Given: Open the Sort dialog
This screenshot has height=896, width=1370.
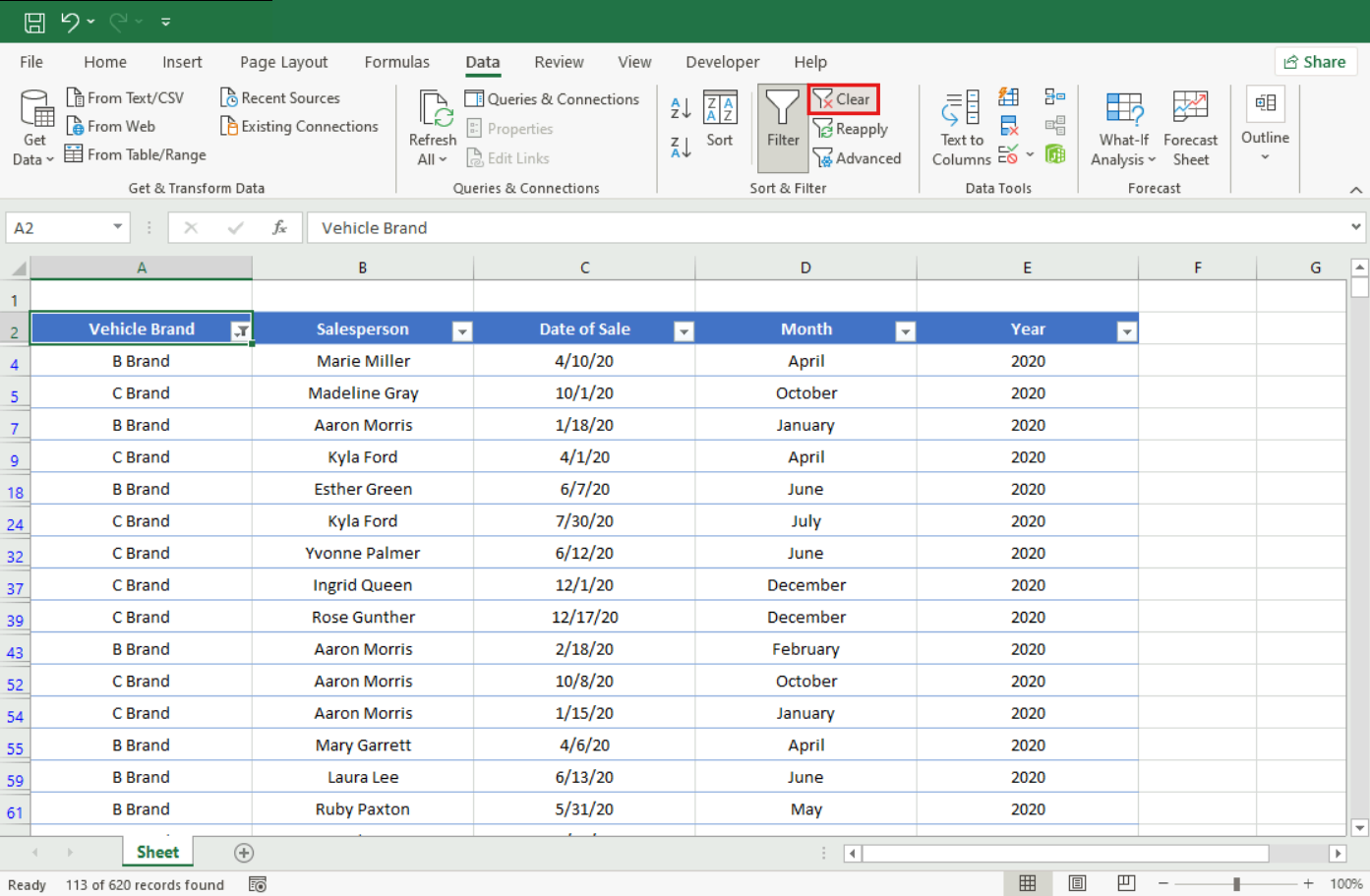Looking at the screenshot, I should tap(720, 118).
